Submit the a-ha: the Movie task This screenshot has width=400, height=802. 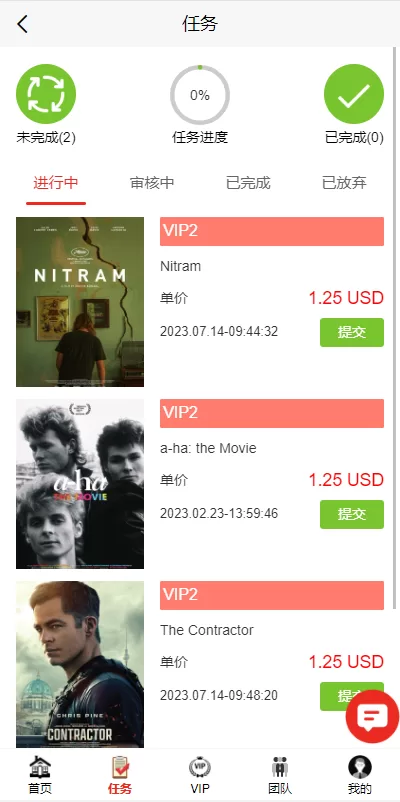pos(352,515)
